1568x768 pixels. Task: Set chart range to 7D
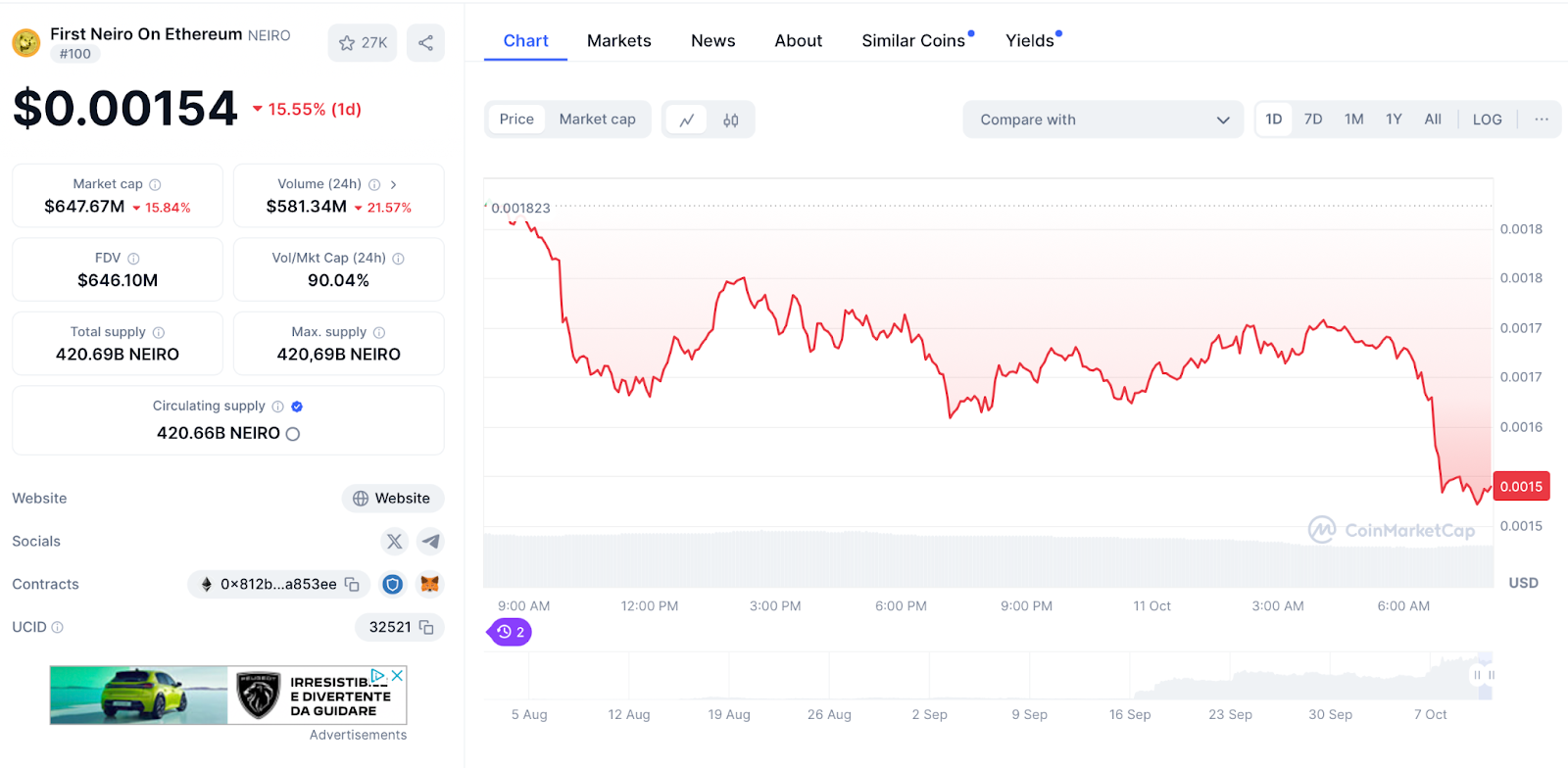click(x=1313, y=120)
